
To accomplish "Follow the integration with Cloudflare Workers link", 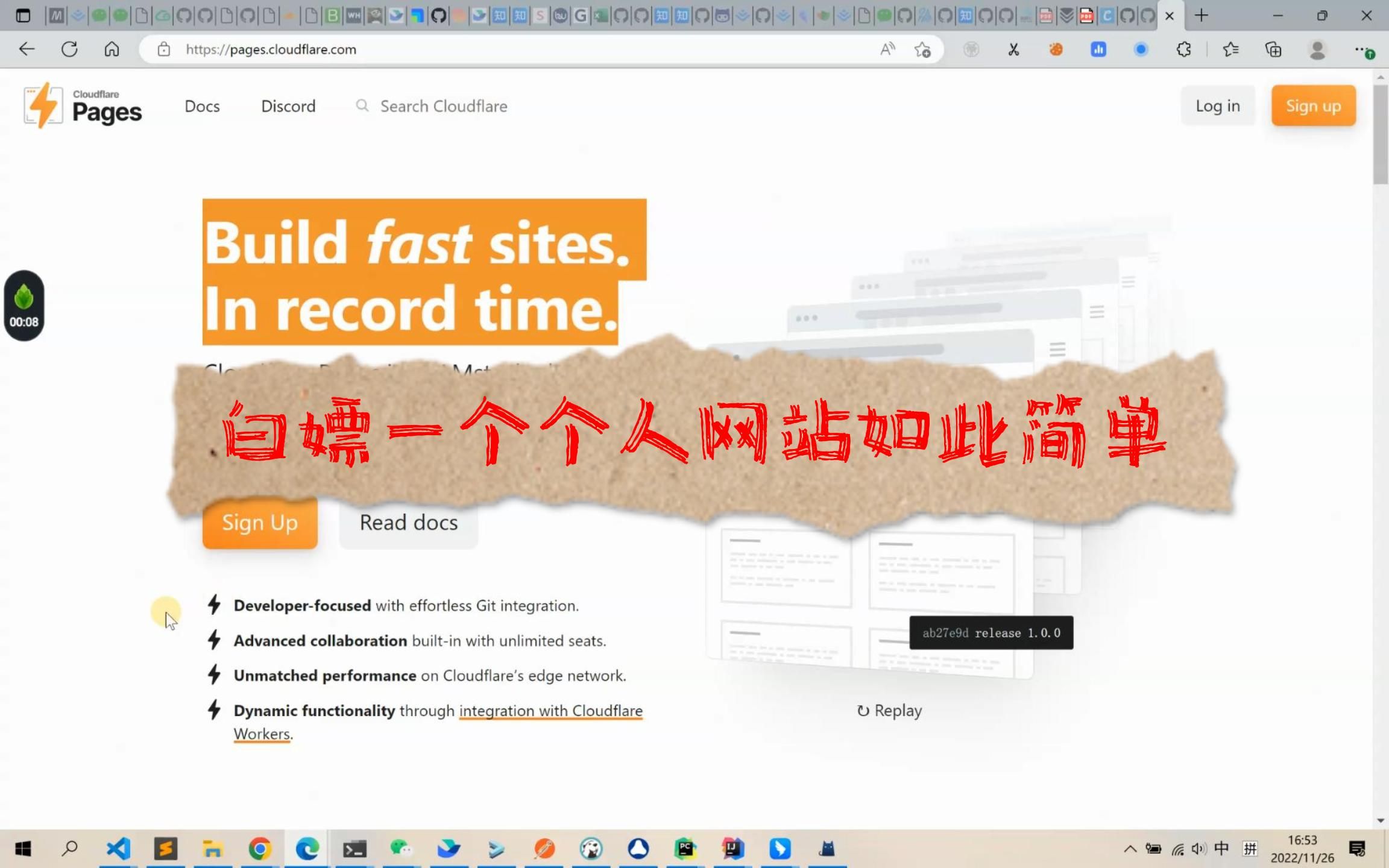I will pos(550,711).
